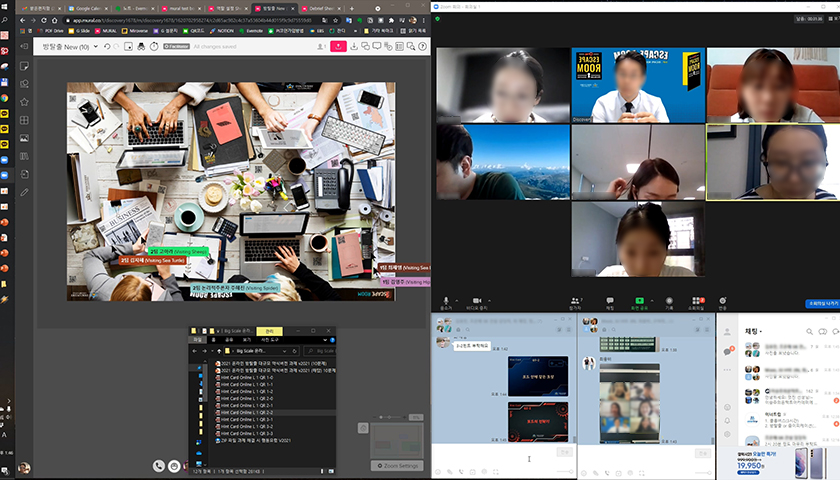Open File Explorer 사진 도구 ribbon tab

[269, 340]
